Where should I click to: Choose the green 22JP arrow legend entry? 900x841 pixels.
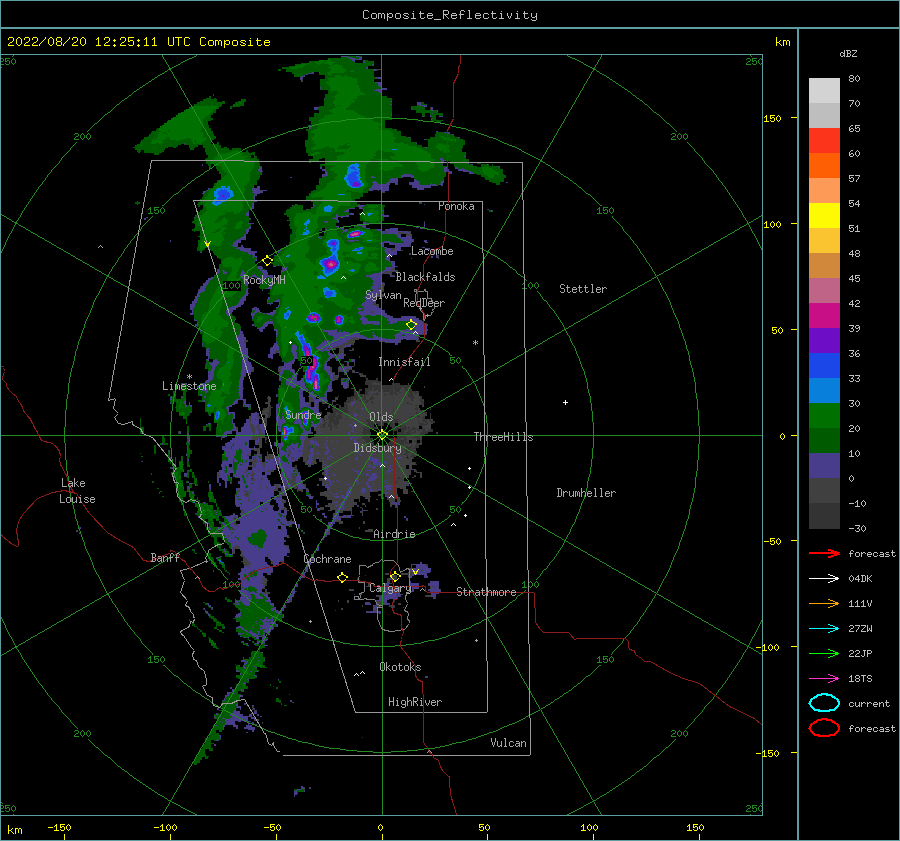tap(824, 653)
